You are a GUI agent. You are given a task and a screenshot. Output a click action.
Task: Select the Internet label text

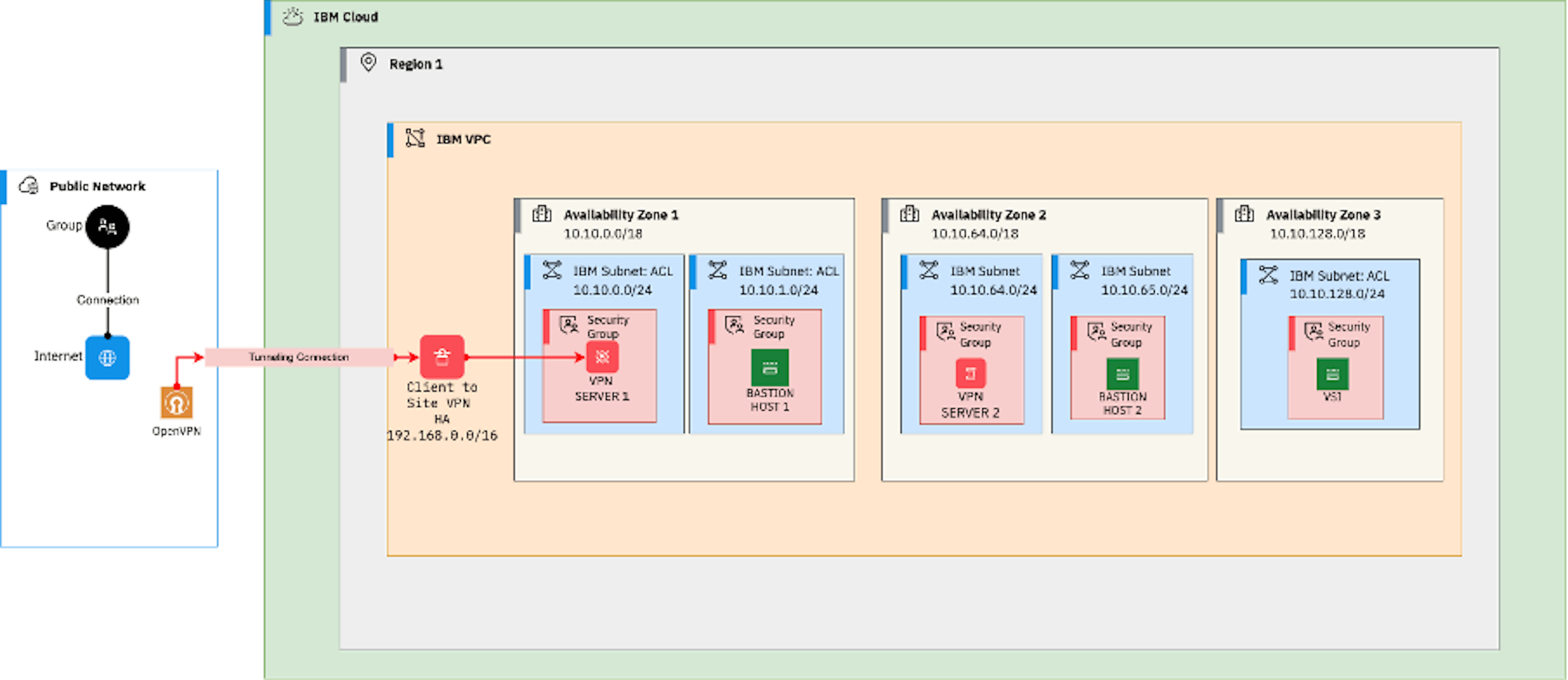[x=58, y=356]
